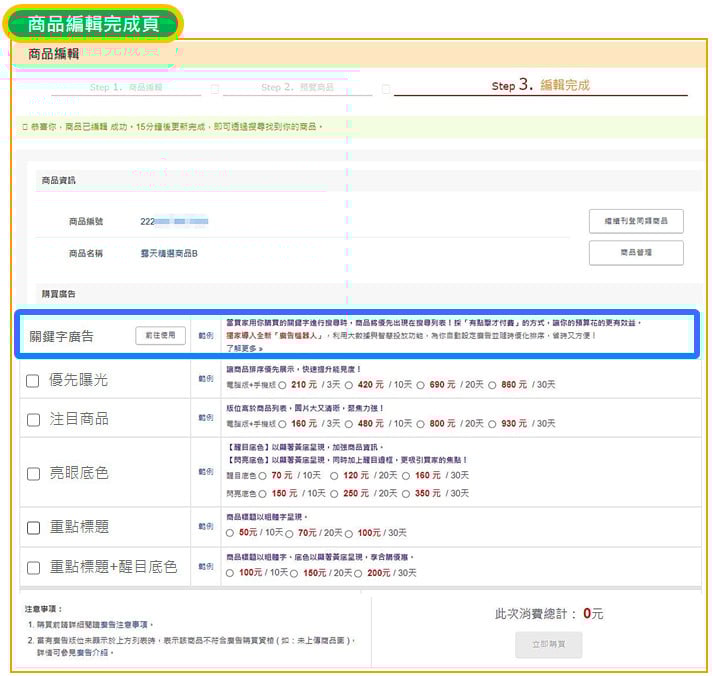
Task: Check the 優先曝光 checkbox
Action: pos(33,381)
